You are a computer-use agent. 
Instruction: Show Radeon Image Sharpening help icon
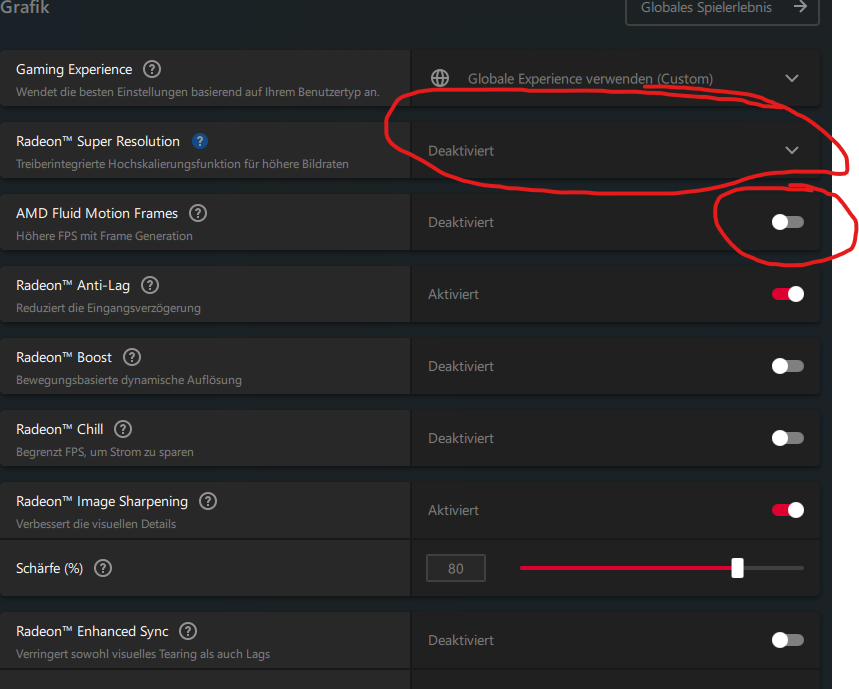click(x=208, y=501)
